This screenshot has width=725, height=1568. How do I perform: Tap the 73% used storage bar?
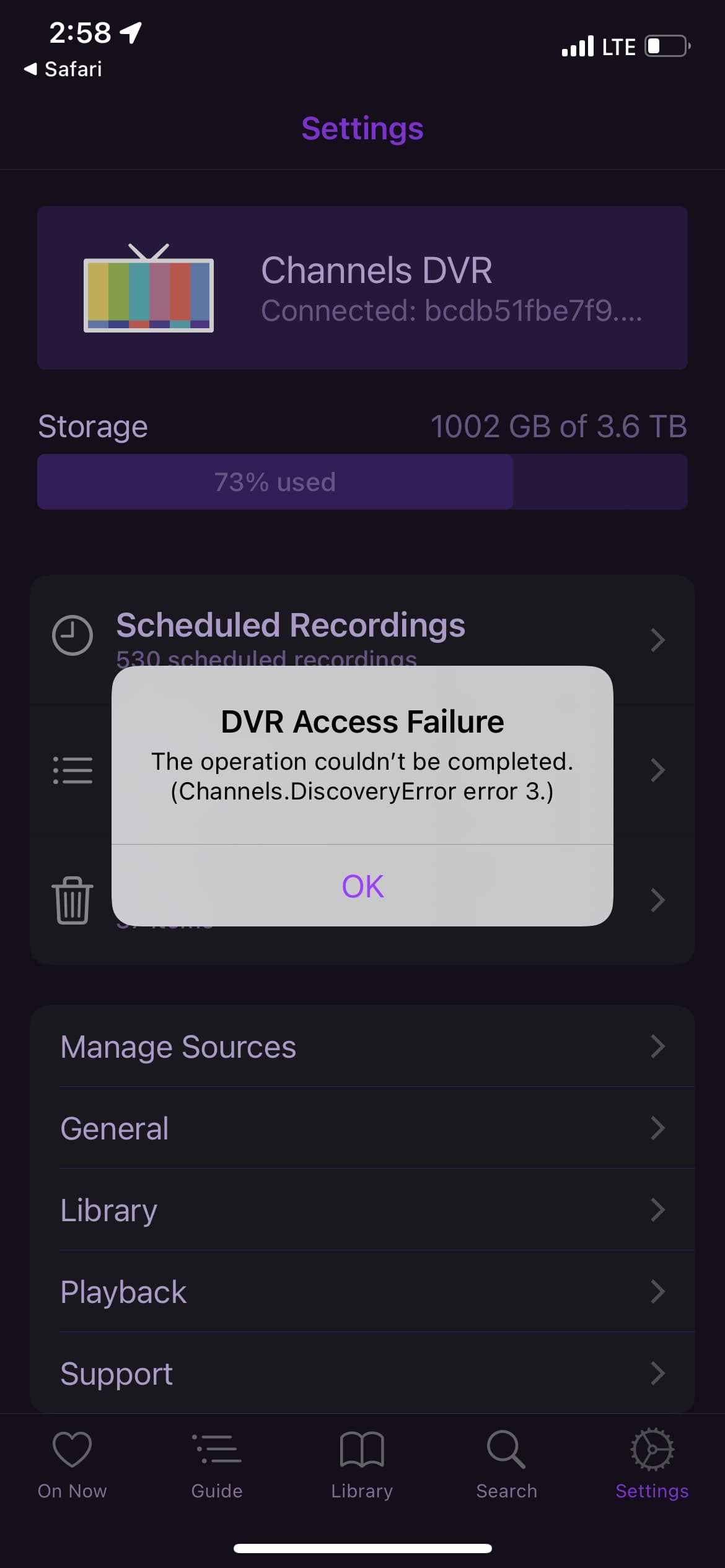coord(362,482)
